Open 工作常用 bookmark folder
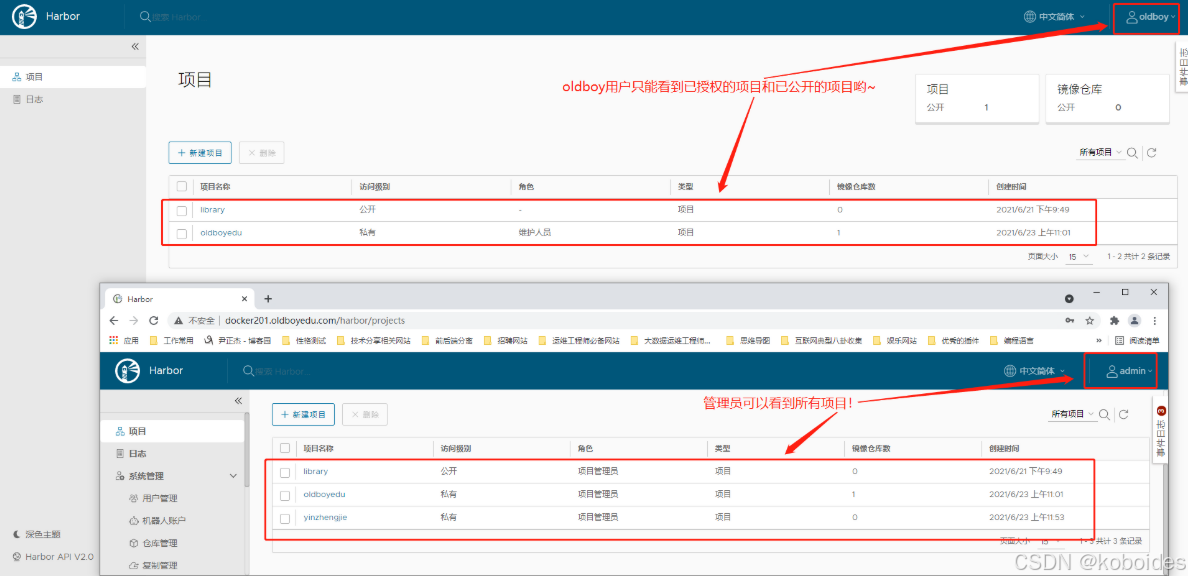 click(172, 341)
